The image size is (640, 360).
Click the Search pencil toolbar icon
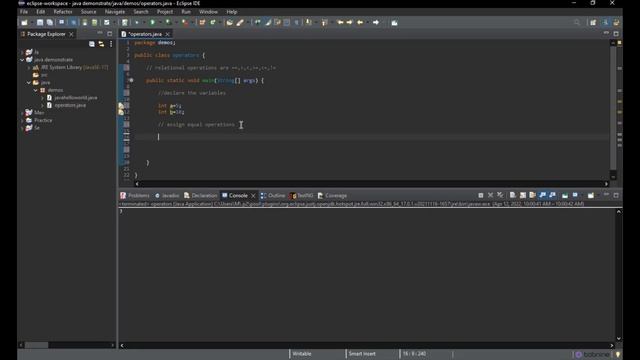pos(240,22)
